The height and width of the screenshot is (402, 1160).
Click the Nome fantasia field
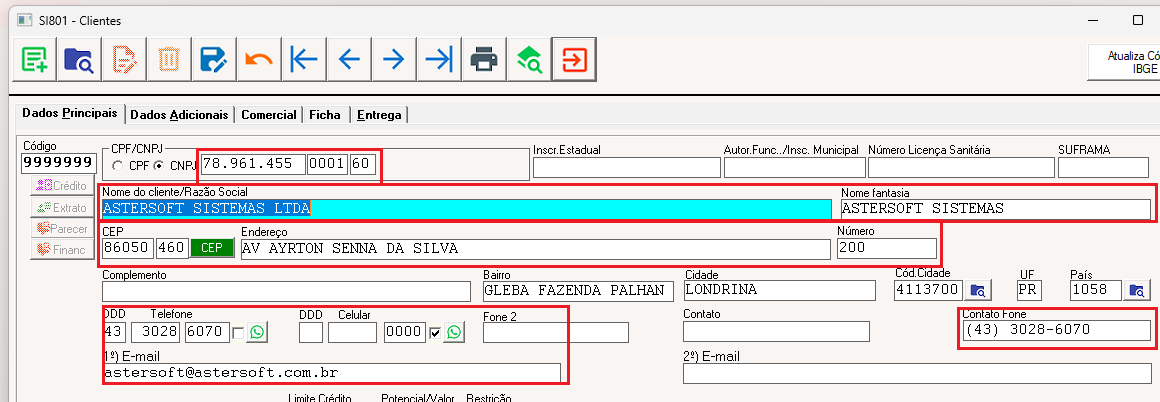click(995, 209)
